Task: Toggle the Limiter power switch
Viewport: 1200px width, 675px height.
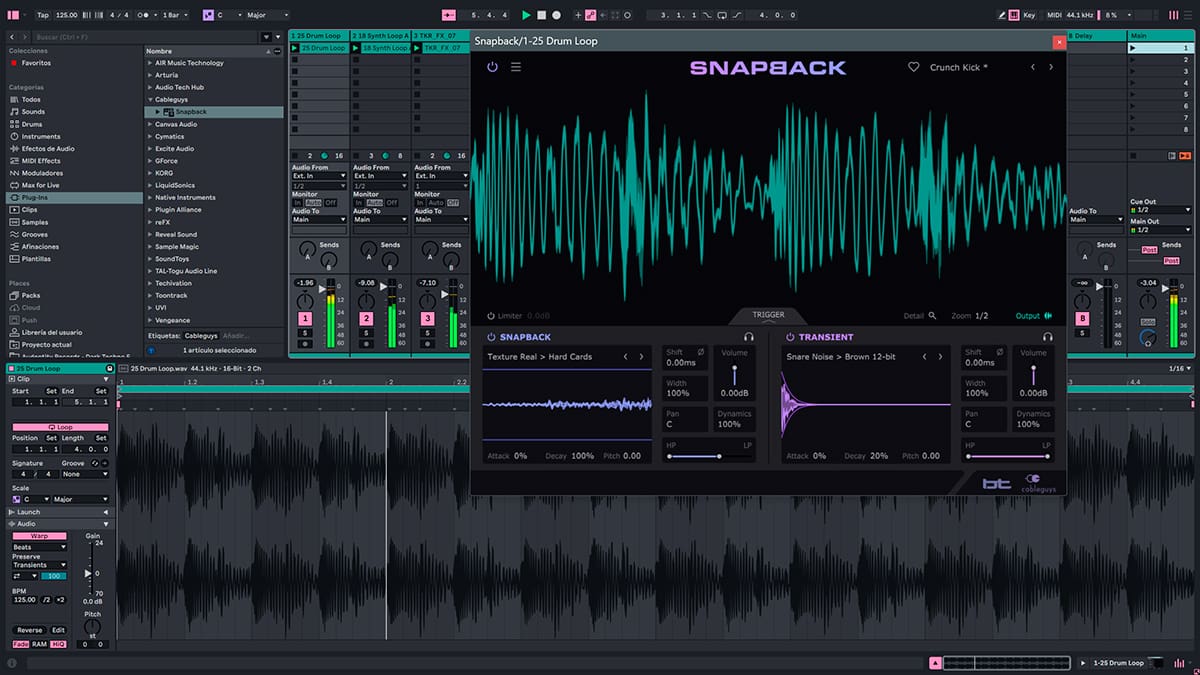Action: click(x=490, y=315)
